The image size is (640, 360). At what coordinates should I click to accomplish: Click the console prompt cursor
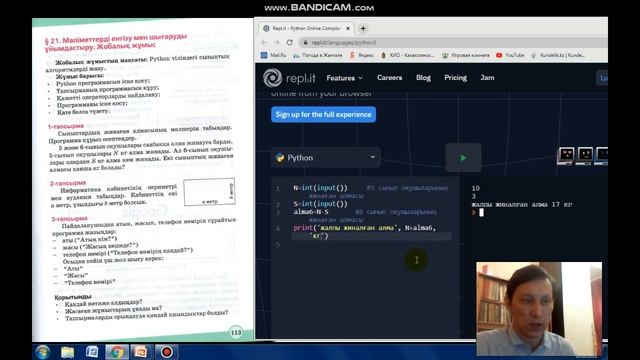(x=481, y=212)
